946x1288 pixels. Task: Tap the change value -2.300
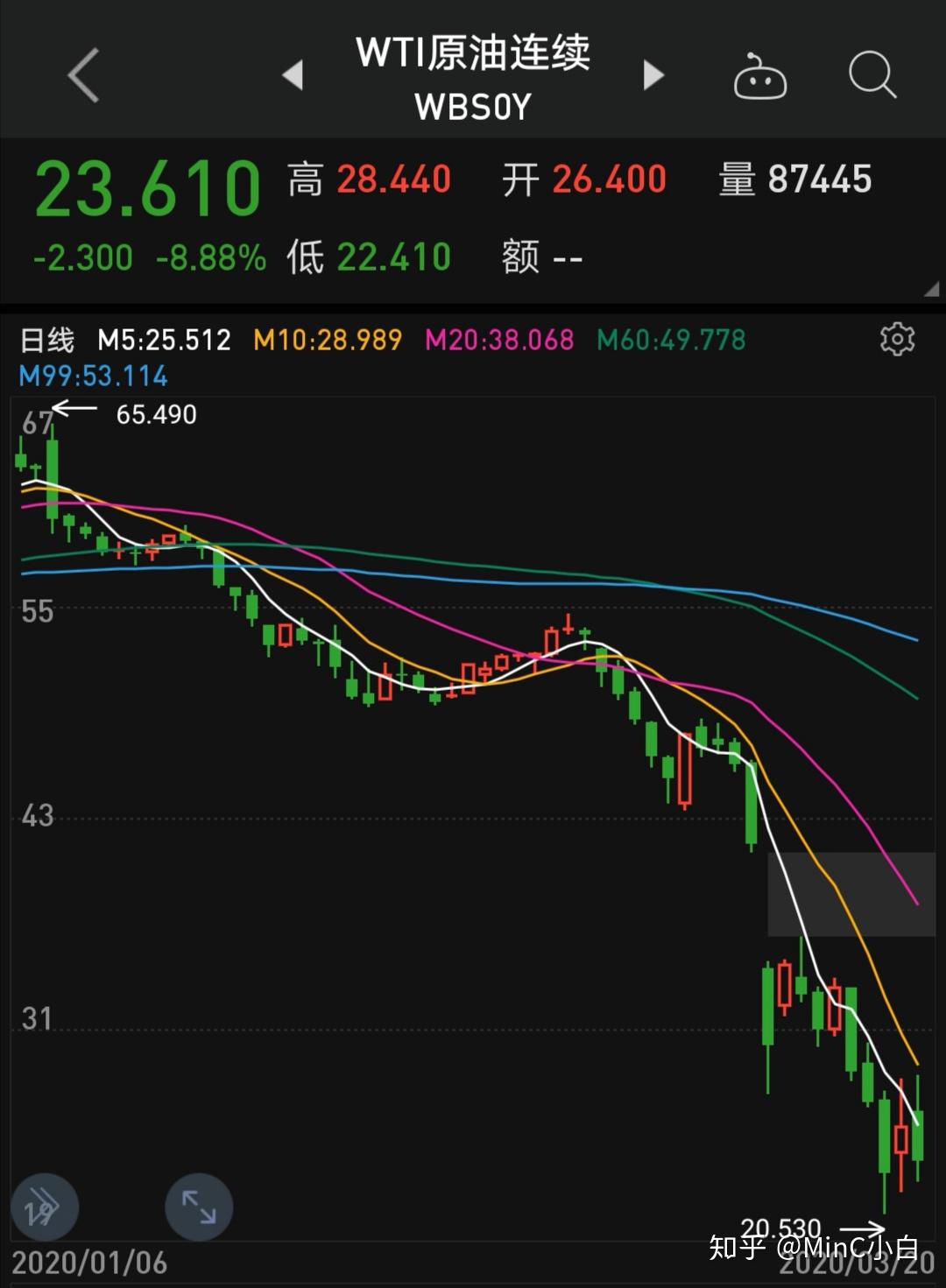[x=83, y=258]
